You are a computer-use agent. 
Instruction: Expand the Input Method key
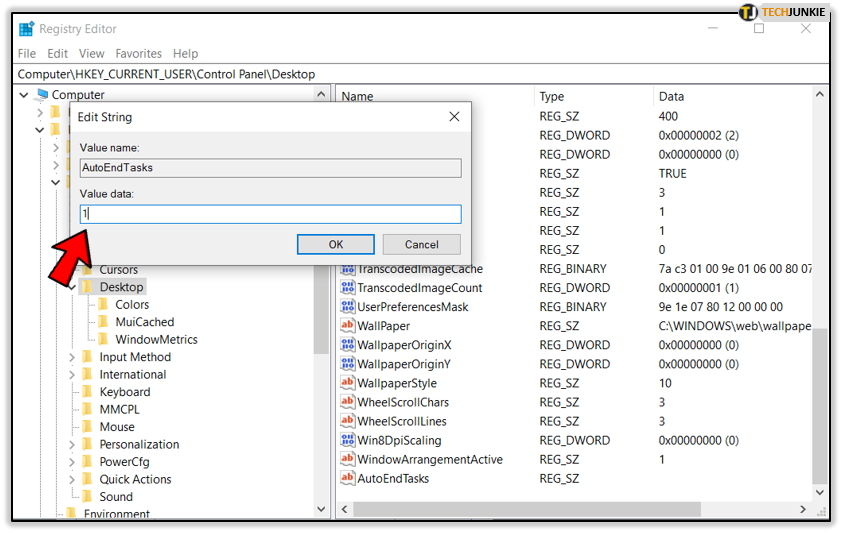(71, 357)
